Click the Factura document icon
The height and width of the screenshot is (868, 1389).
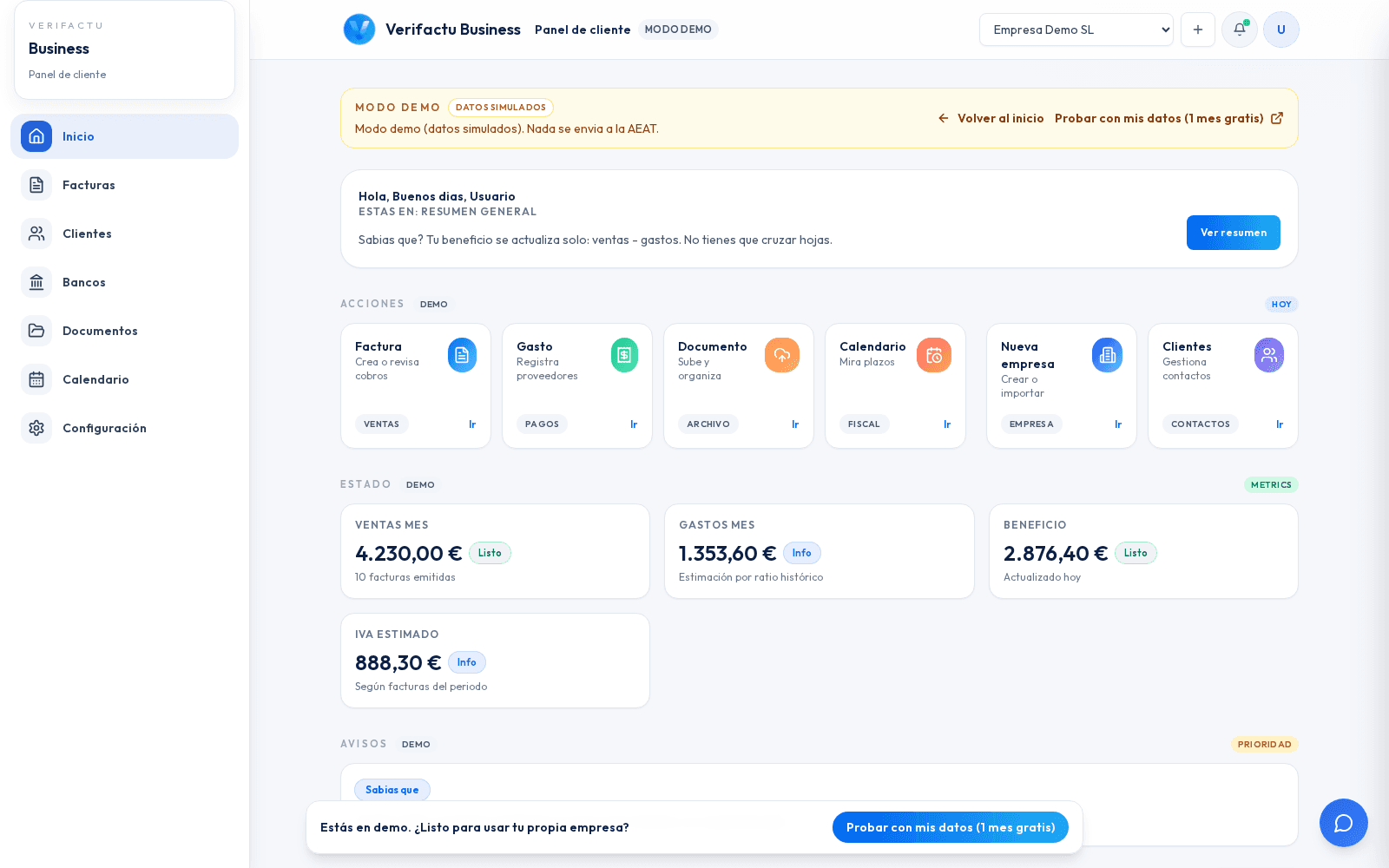point(462,355)
